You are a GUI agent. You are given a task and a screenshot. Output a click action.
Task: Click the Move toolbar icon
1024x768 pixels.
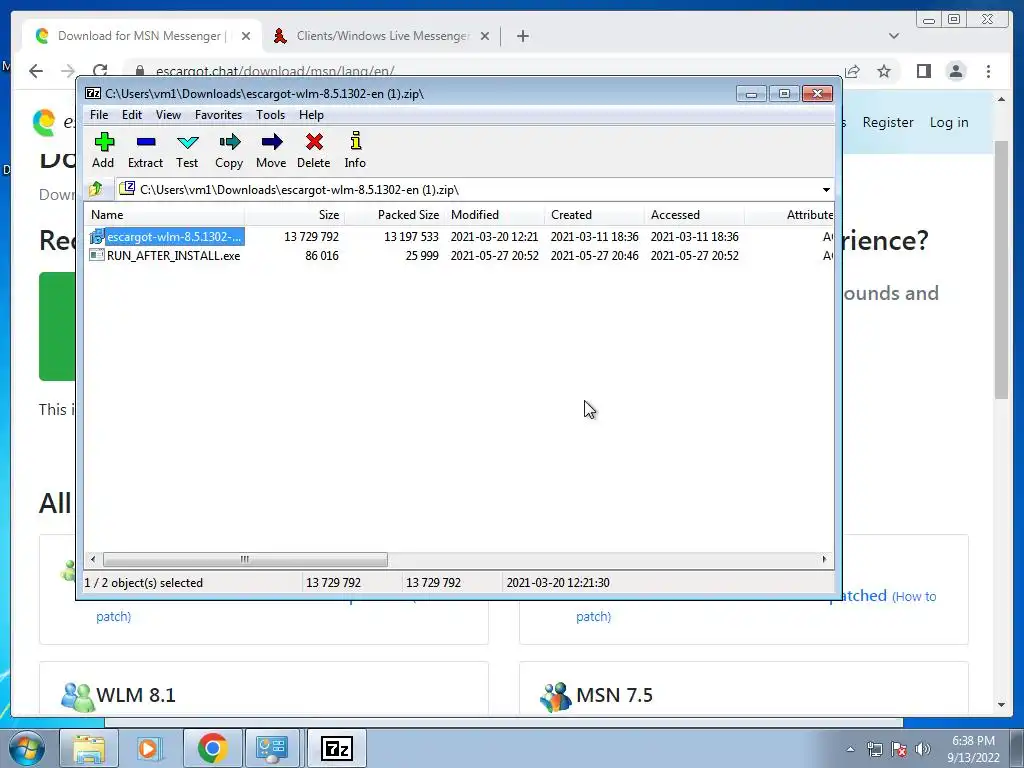tap(271, 150)
